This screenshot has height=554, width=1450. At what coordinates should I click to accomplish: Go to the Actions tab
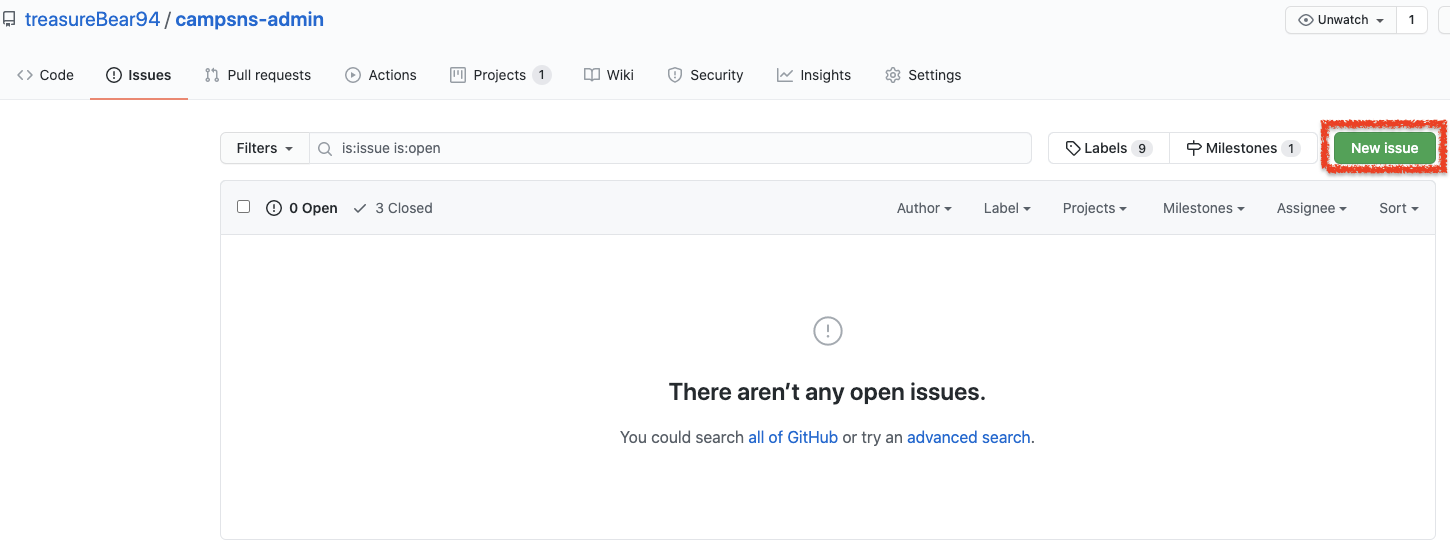(380, 75)
